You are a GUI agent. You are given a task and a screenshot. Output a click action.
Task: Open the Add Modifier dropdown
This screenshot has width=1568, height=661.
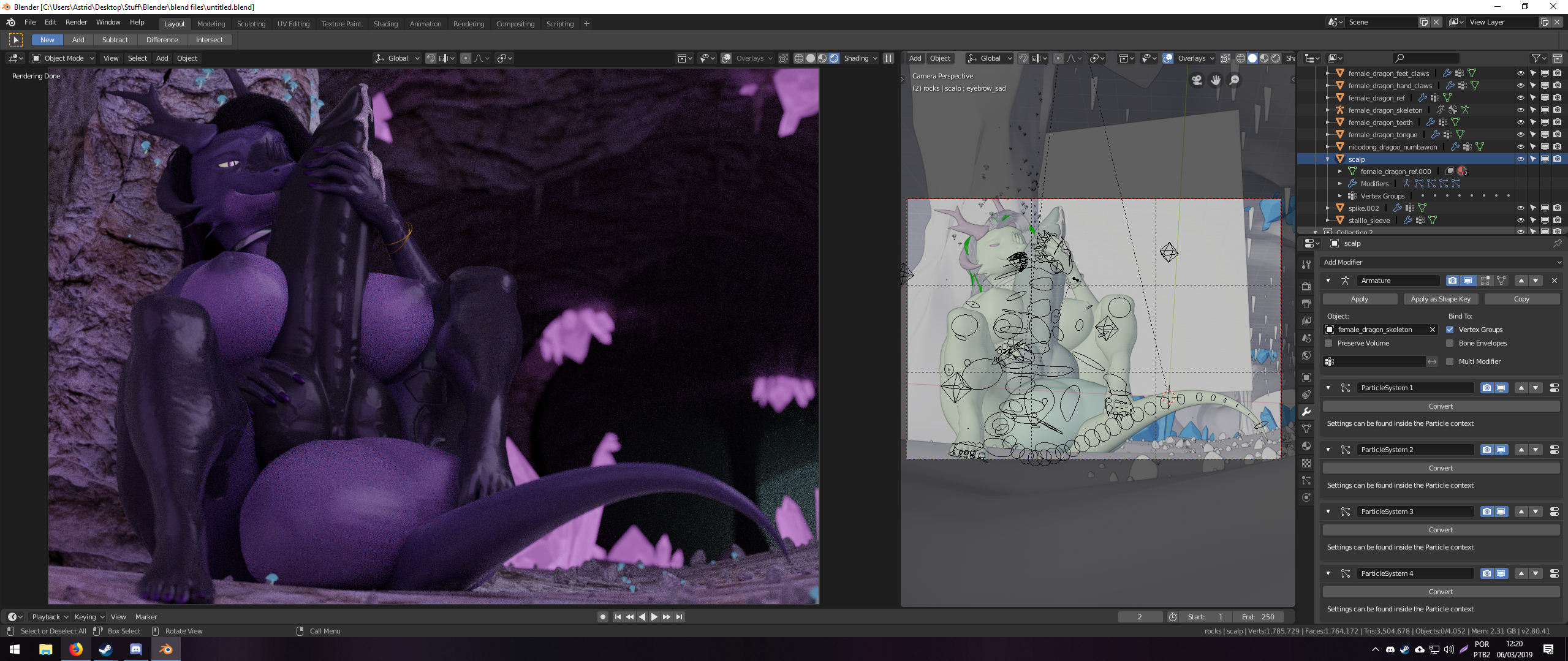point(1441,262)
